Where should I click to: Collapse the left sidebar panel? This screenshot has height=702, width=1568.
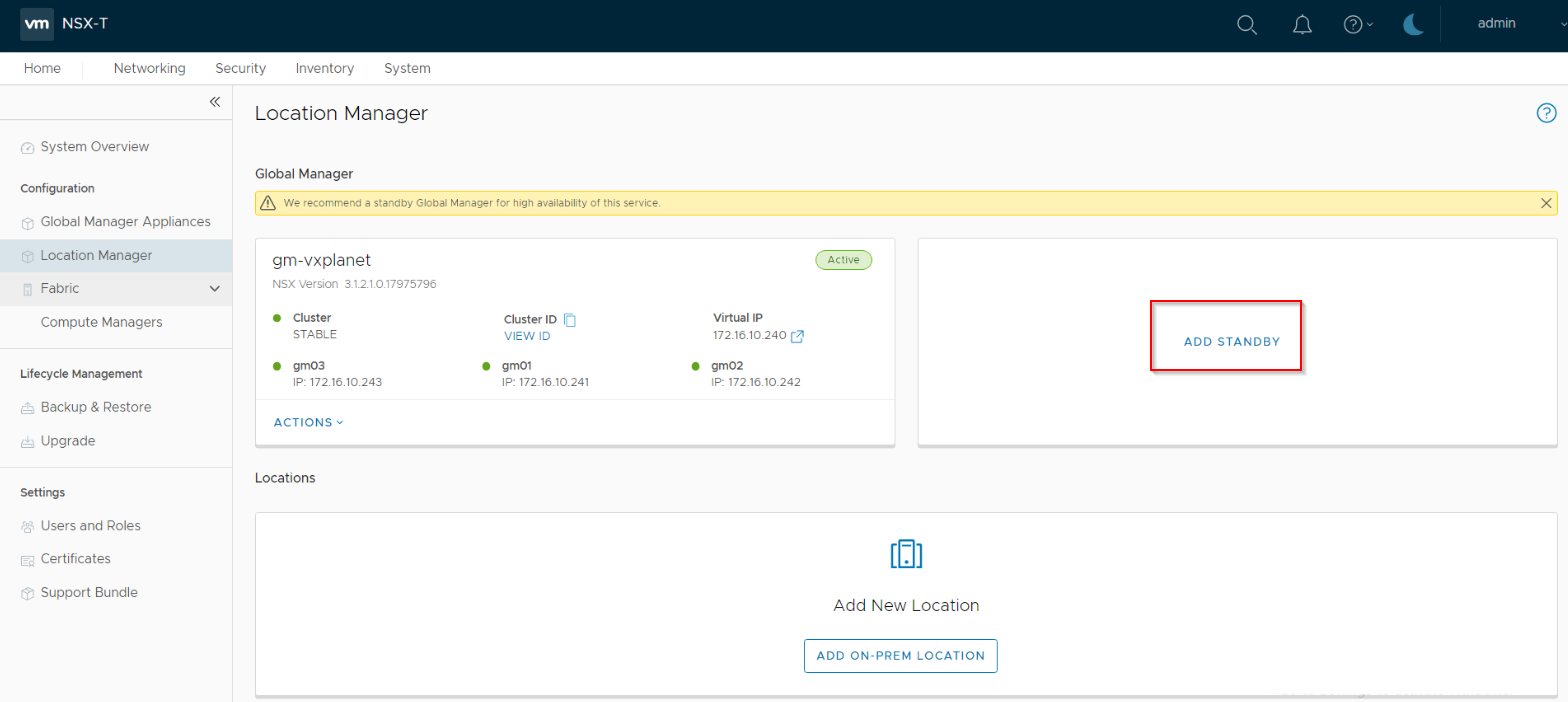[214, 102]
